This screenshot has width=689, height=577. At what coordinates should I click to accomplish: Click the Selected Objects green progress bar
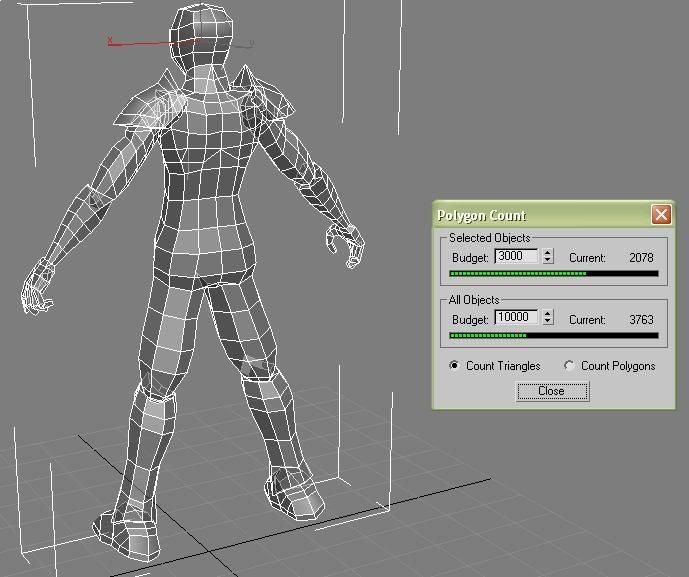click(554, 273)
